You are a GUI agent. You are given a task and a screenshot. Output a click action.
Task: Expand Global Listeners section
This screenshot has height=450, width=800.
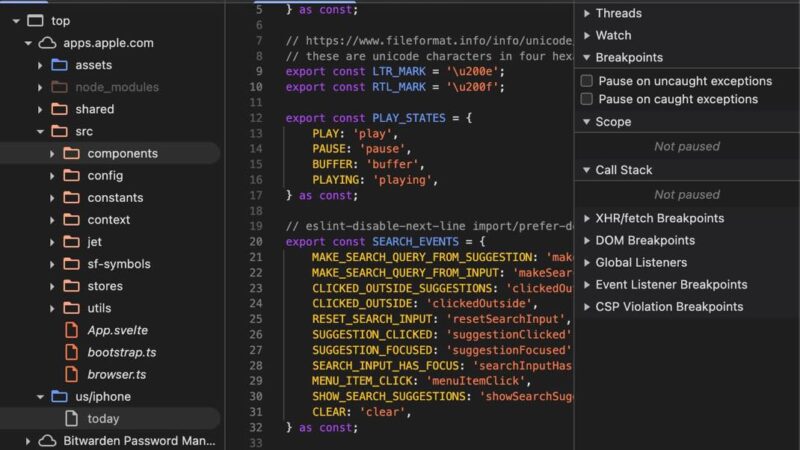point(587,262)
